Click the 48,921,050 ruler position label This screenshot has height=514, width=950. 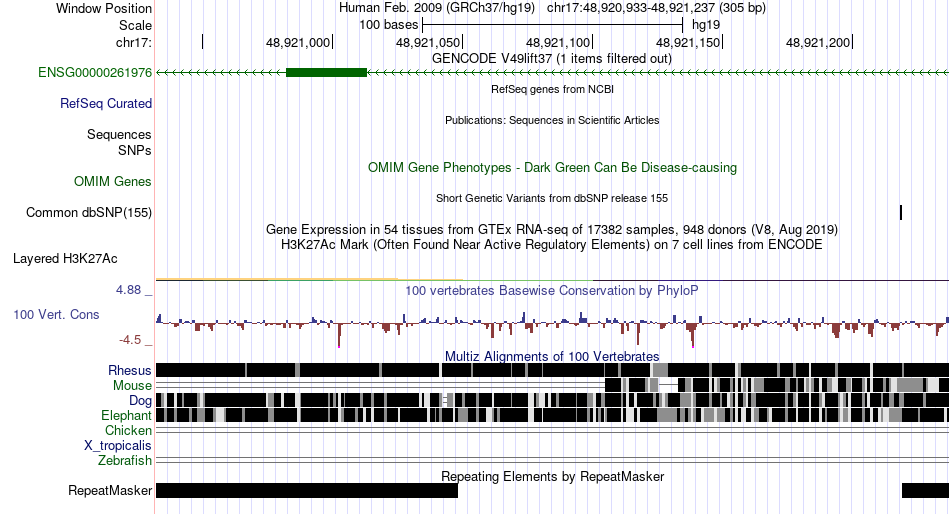click(x=428, y=42)
